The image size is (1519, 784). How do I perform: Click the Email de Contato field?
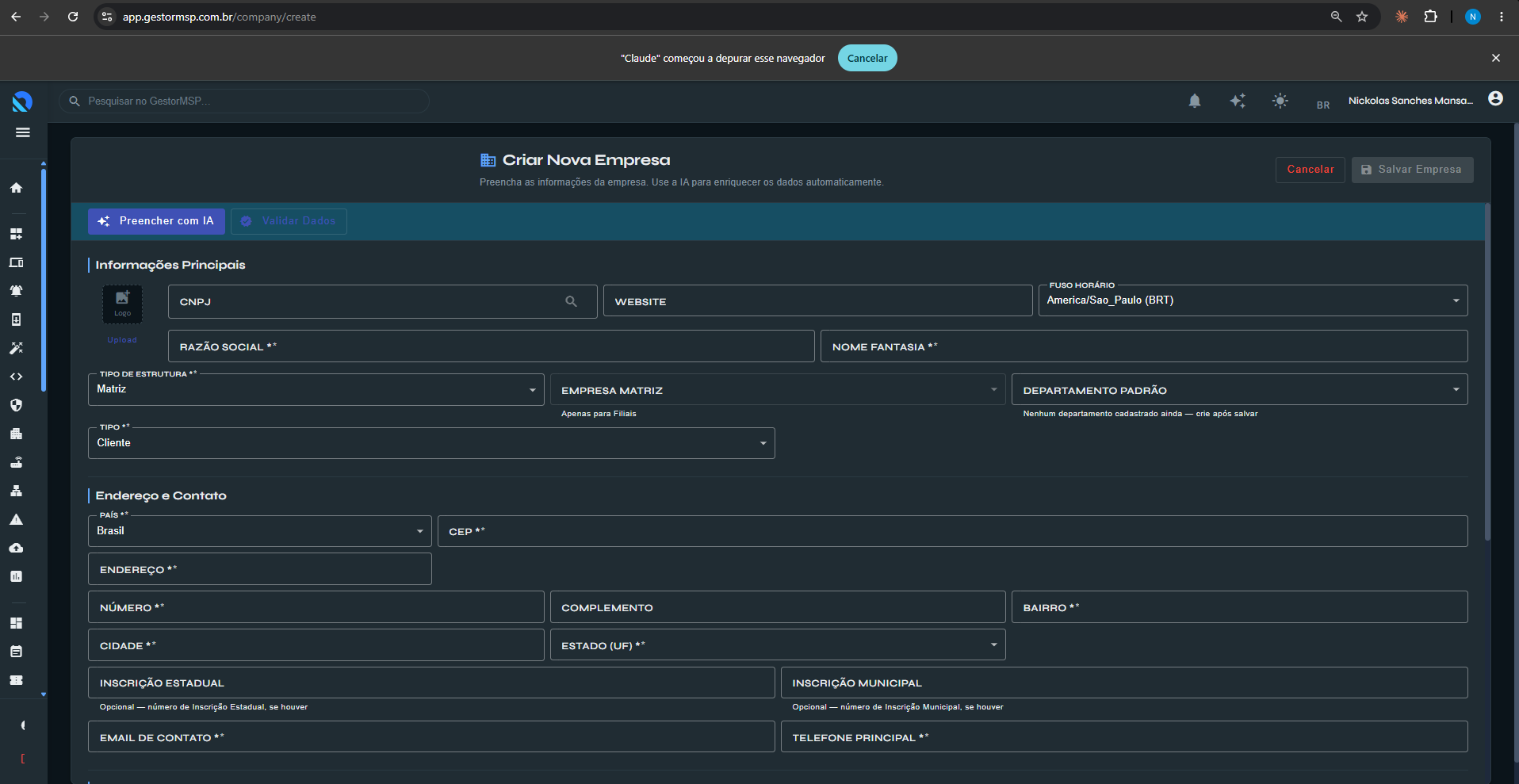[431, 737]
